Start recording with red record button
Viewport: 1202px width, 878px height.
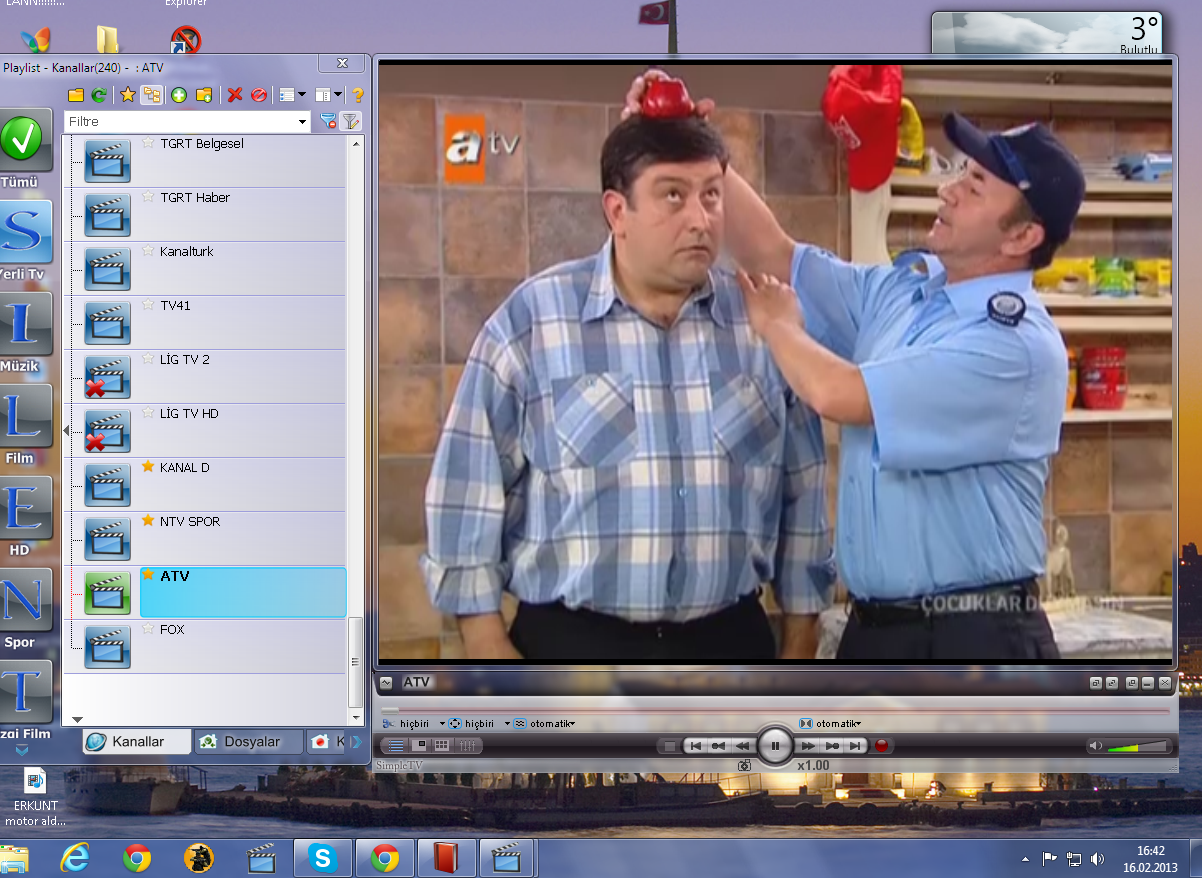882,746
